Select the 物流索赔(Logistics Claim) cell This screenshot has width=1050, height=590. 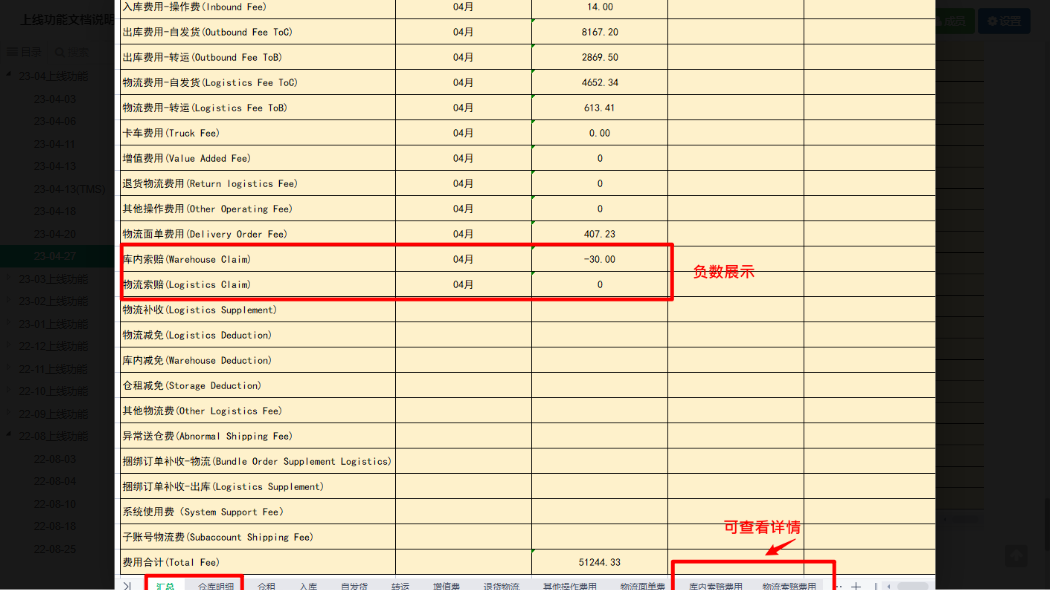pos(258,285)
